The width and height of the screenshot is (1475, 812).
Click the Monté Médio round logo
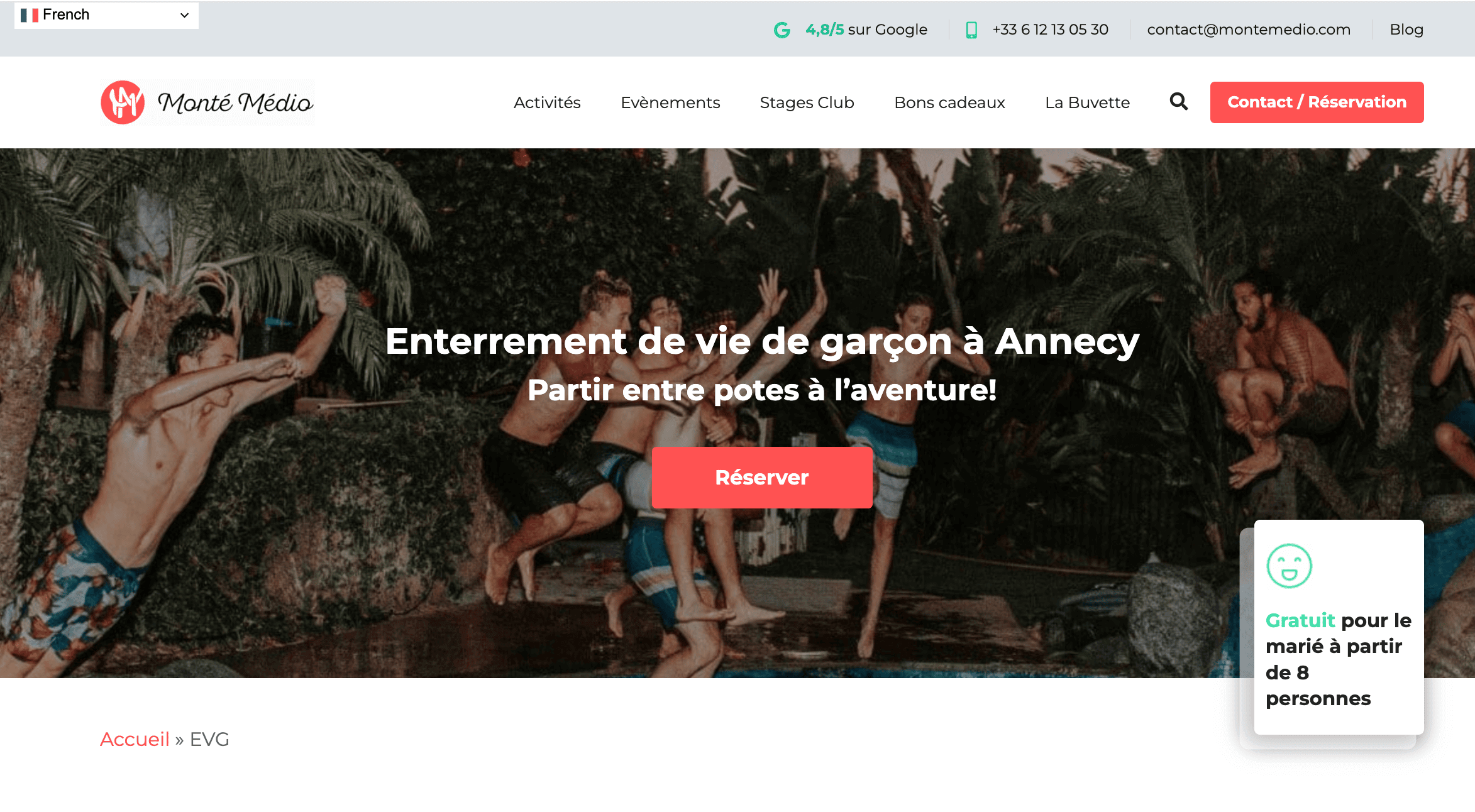click(123, 102)
